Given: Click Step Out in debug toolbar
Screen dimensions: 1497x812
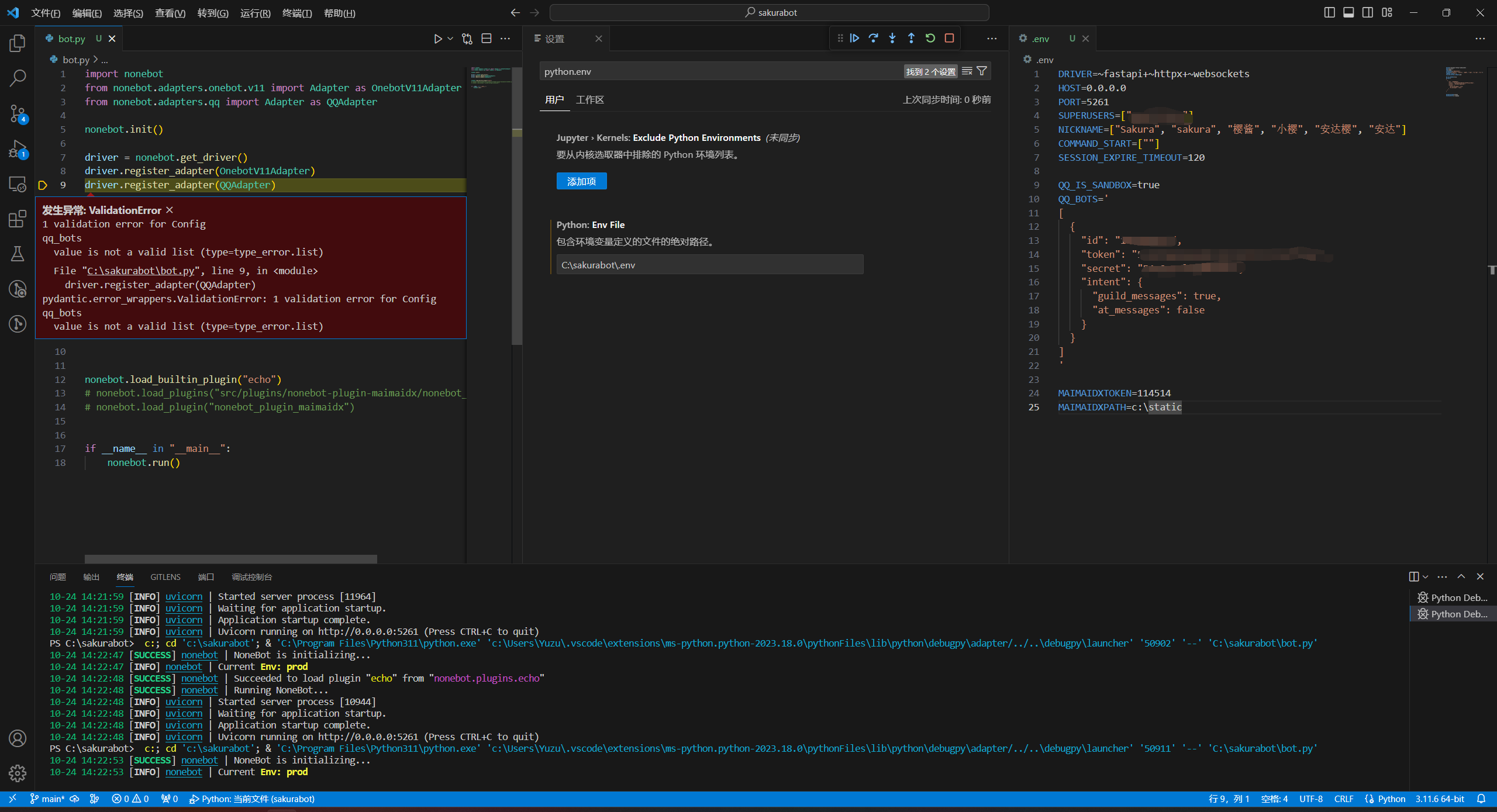Looking at the screenshot, I should [x=911, y=38].
